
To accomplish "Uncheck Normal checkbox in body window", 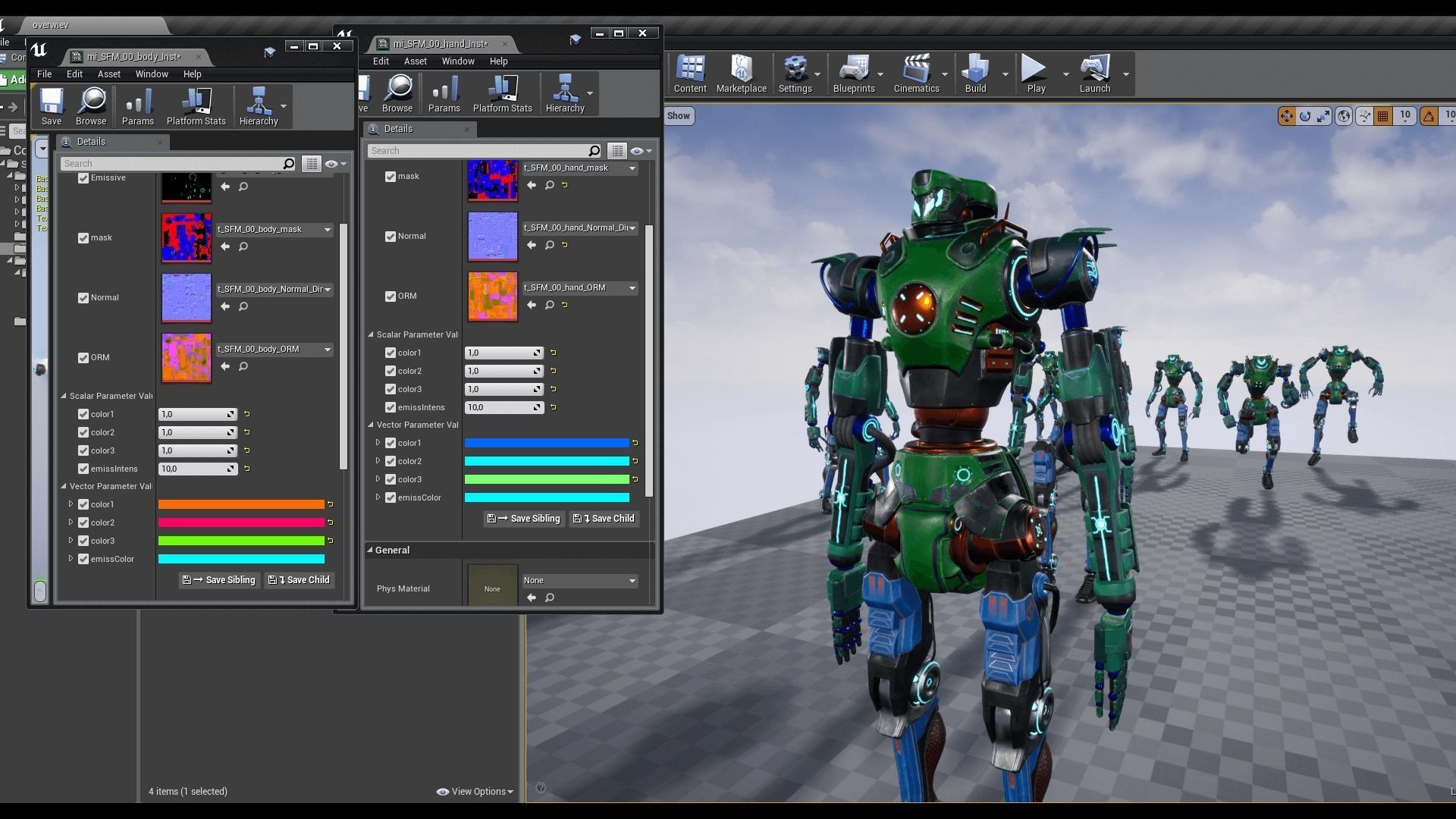I will (x=83, y=298).
